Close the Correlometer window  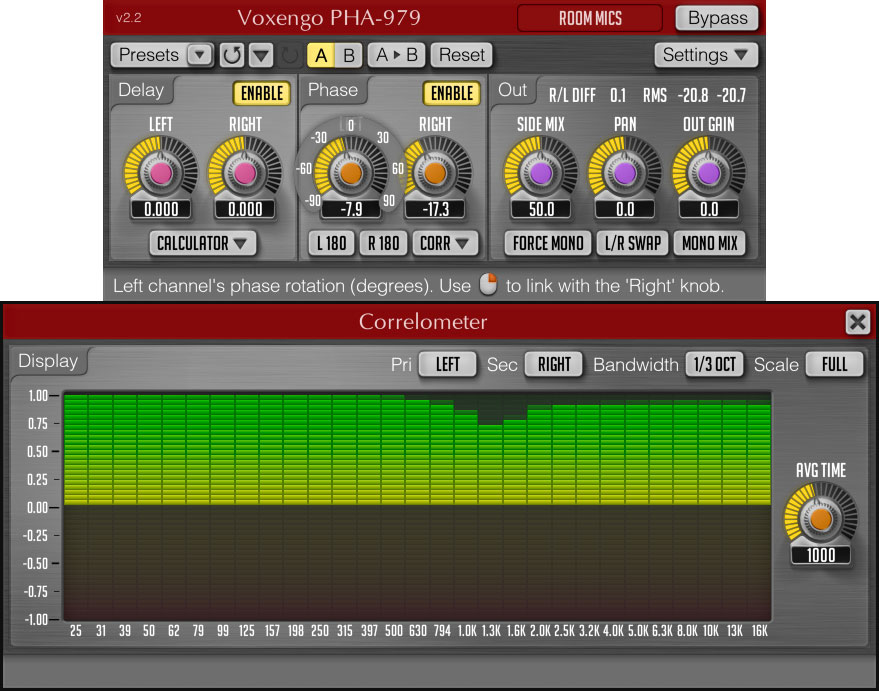click(x=858, y=322)
